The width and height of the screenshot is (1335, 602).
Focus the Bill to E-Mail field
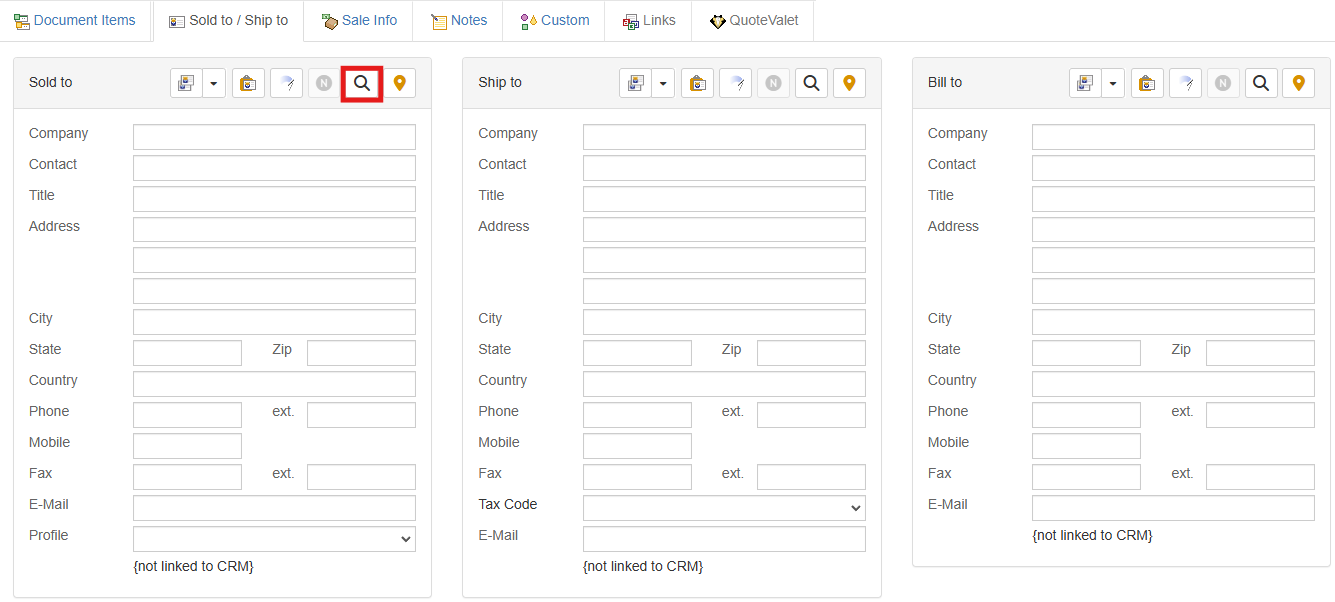[x=1173, y=508]
